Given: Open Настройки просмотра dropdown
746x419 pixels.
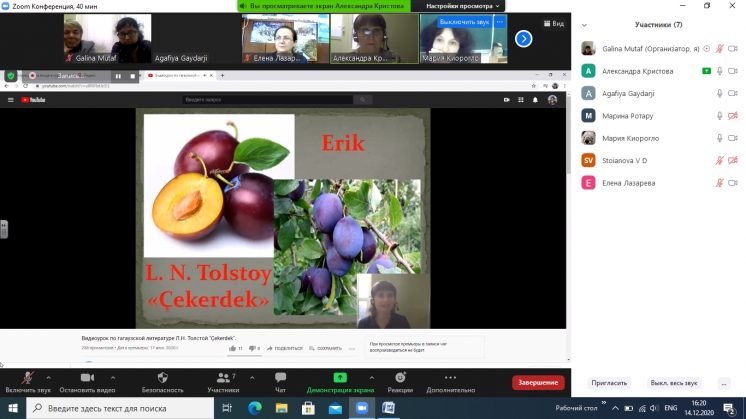Looking at the screenshot, I should click(x=462, y=6).
